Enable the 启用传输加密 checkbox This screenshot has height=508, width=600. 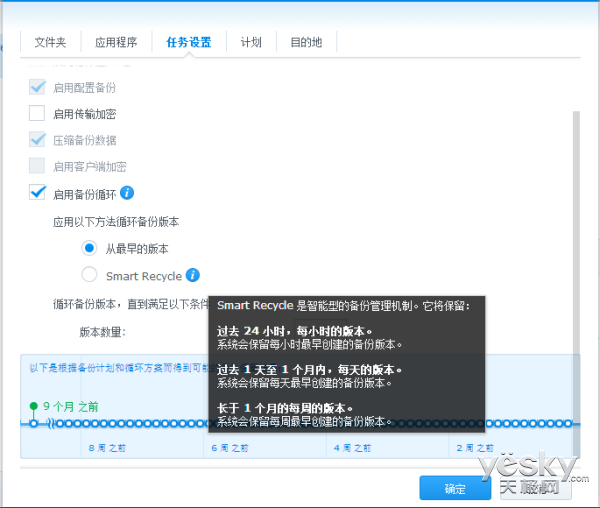click(x=37, y=114)
